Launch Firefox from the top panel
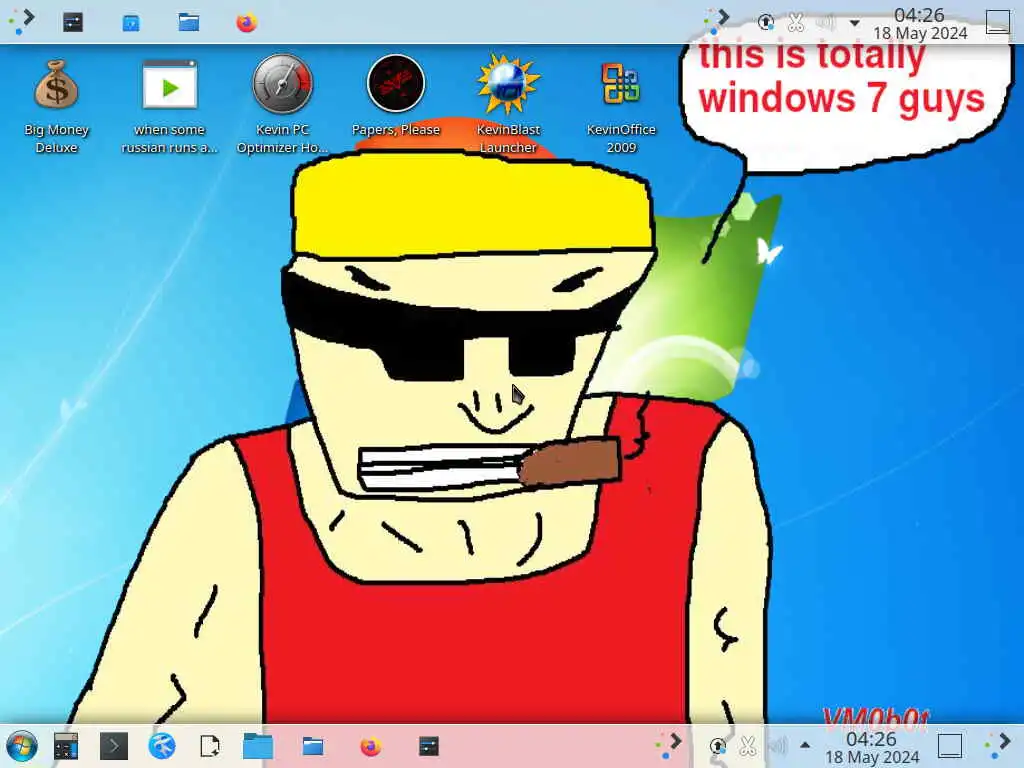The image size is (1024, 768). click(246, 22)
